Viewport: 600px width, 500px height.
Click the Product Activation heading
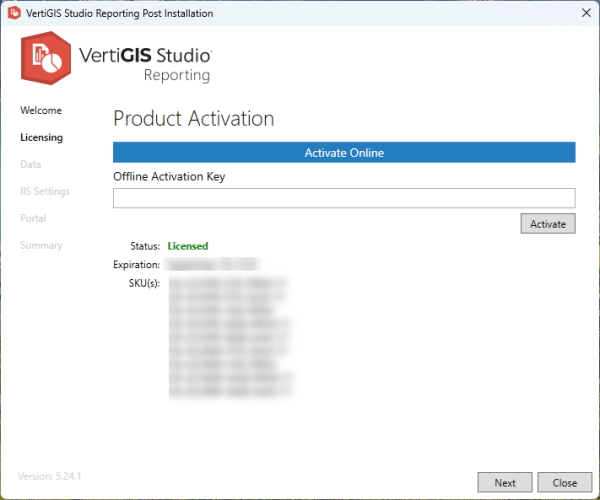click(x=193, y=118)
